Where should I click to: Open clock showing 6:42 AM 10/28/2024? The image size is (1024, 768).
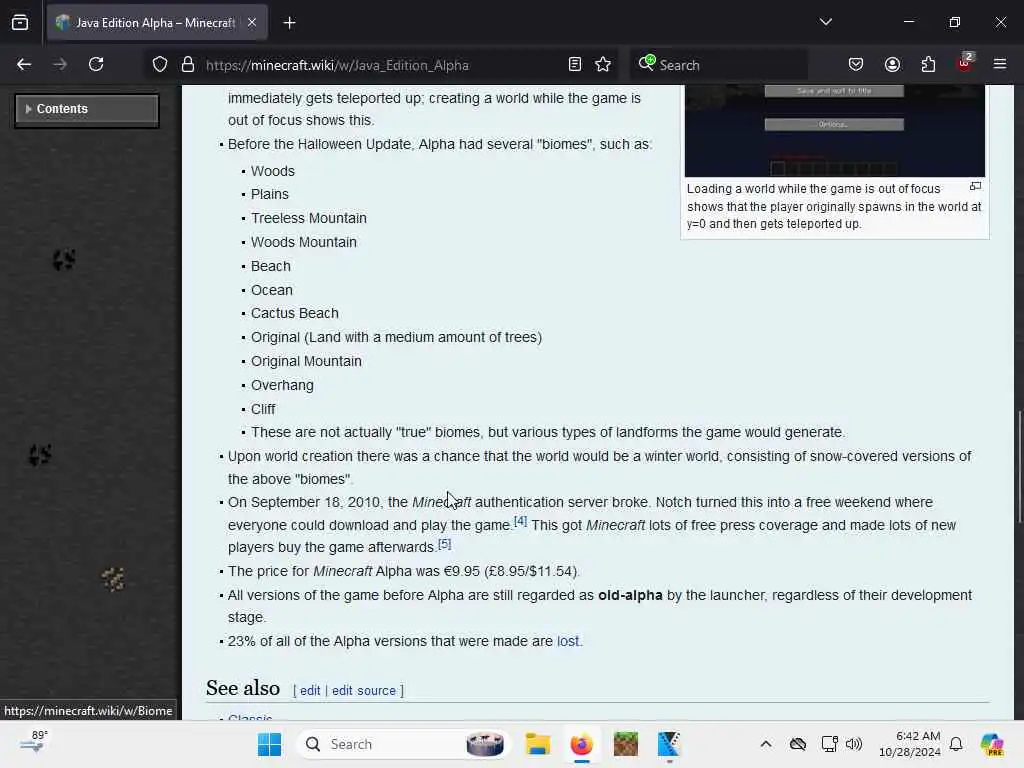[910, 744]
